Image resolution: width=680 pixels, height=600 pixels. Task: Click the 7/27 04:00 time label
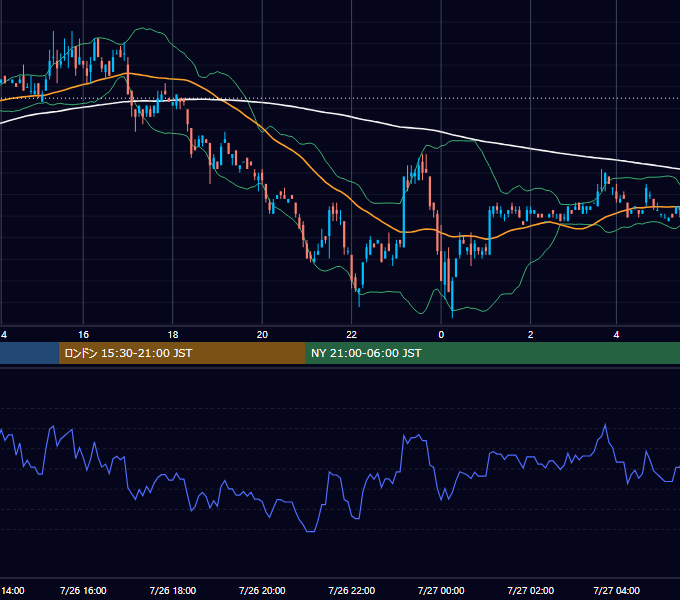click(616, 590)
